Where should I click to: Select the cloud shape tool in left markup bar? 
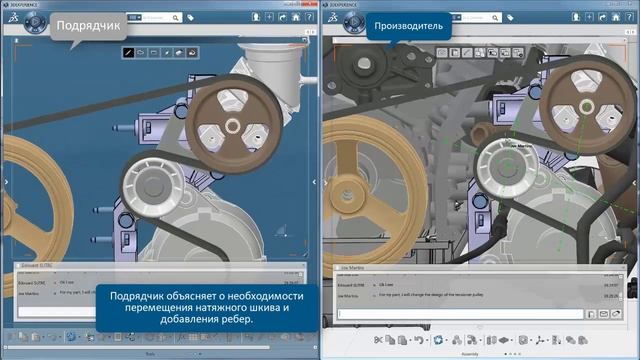pos(141,53)
